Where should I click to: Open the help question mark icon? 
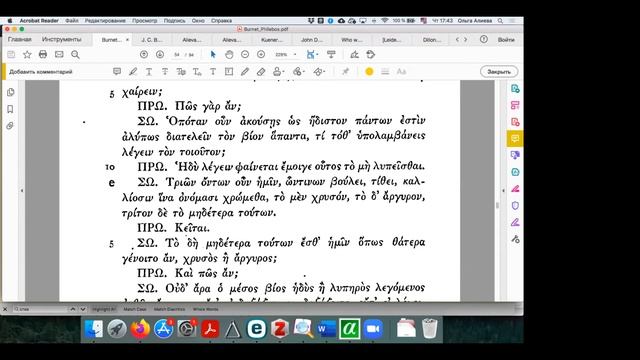(x=484, y=40)
